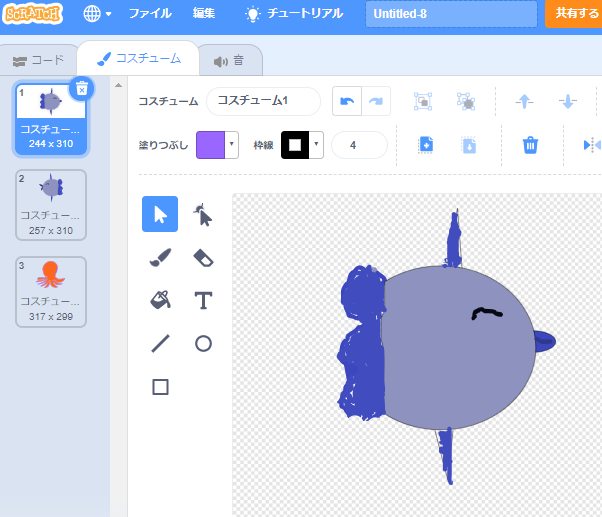Delete costume 1 using its trash badge
This screenshot has height=517, width=602.
coord(81,89)
